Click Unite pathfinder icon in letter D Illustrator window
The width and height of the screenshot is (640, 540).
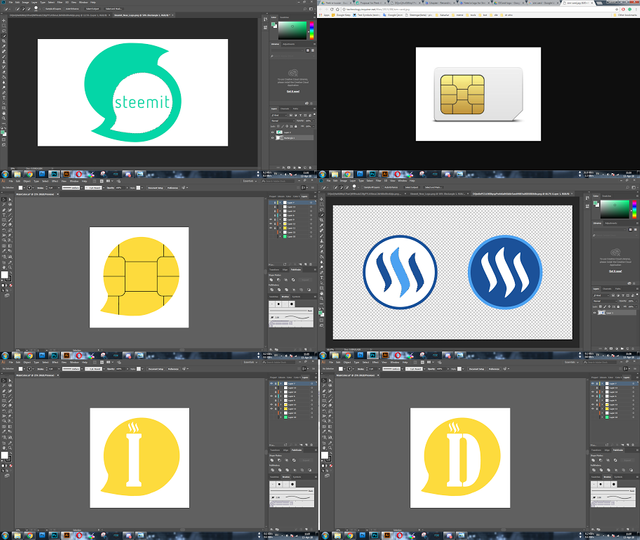pyautogui.click(x=593, y=460)
